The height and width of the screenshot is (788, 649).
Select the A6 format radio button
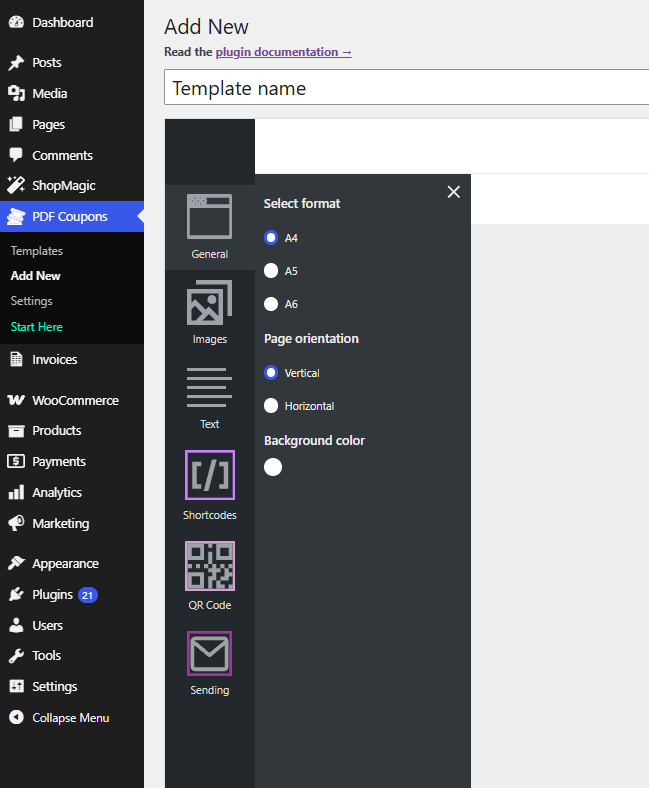coord(271,304)
